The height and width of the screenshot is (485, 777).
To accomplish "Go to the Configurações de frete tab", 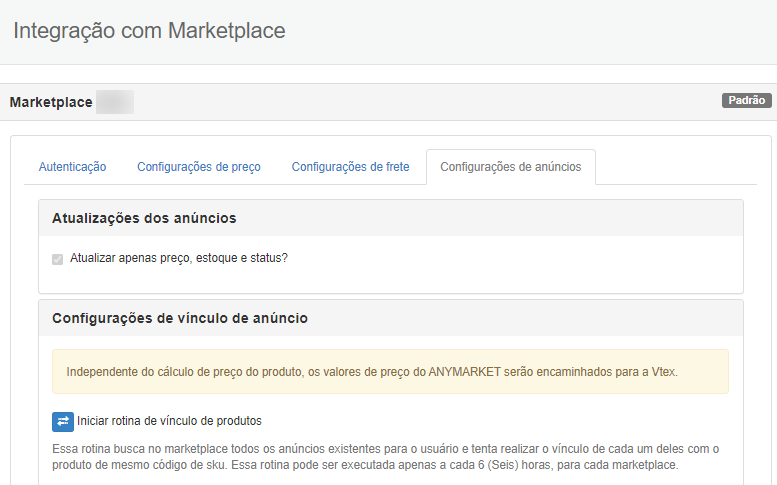I will [x=350, y=167].
